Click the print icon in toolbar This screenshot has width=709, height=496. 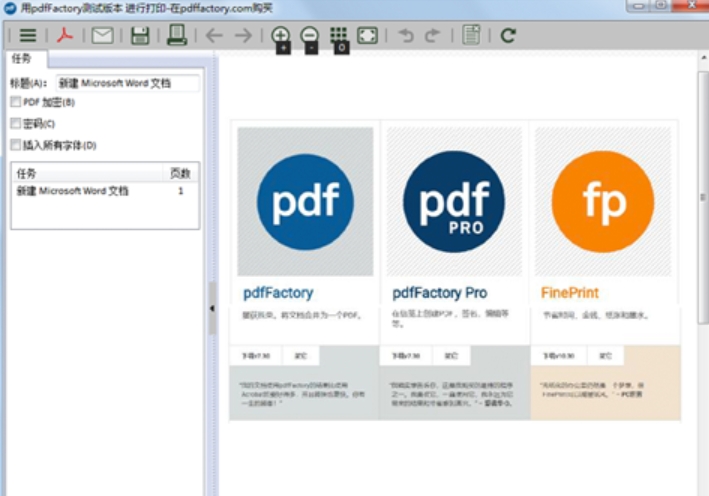[x=177, y=35]
